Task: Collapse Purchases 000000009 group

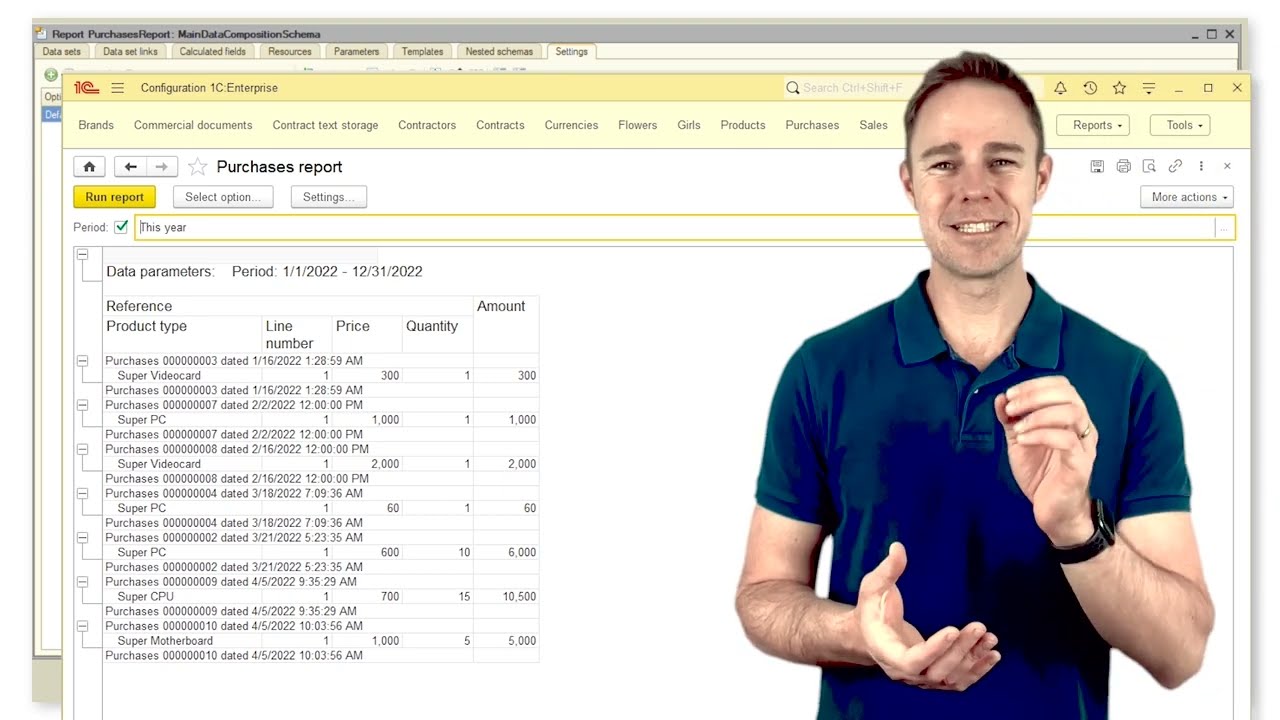Action: tap(82, 581)
